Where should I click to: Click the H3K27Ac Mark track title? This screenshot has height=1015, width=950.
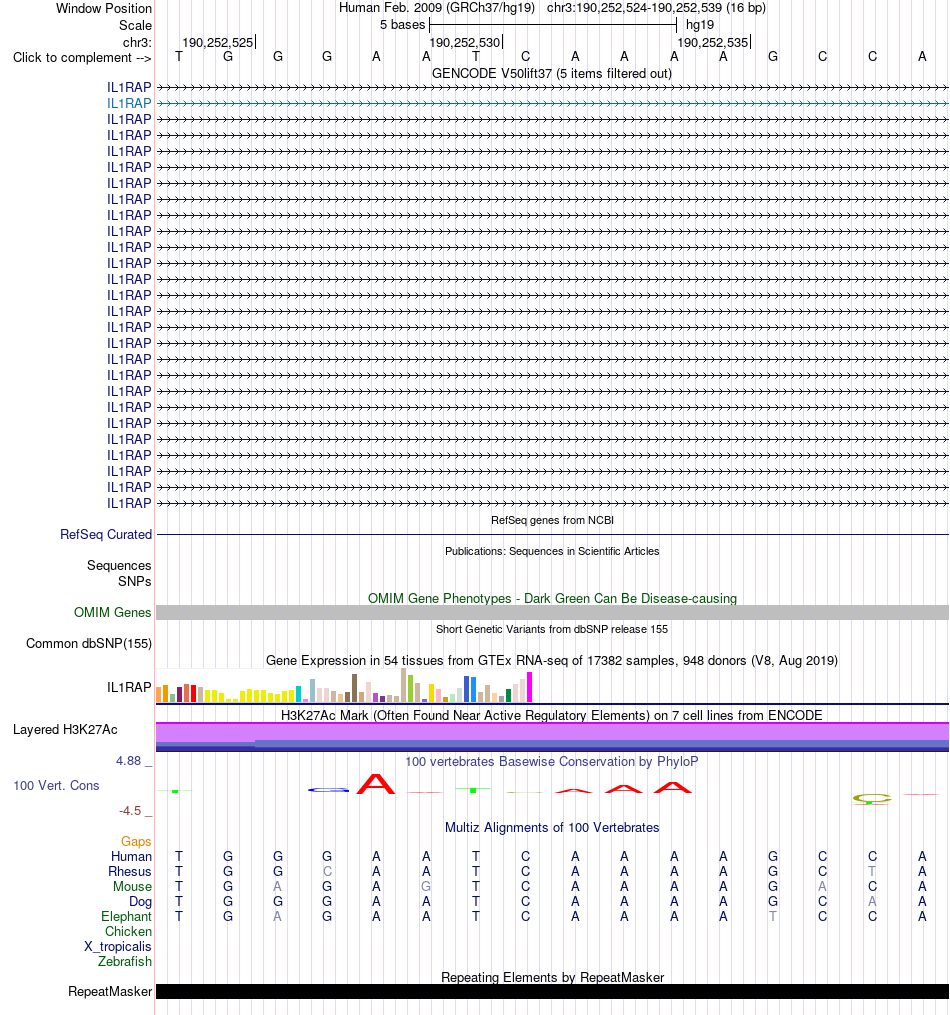pos(551,715)
